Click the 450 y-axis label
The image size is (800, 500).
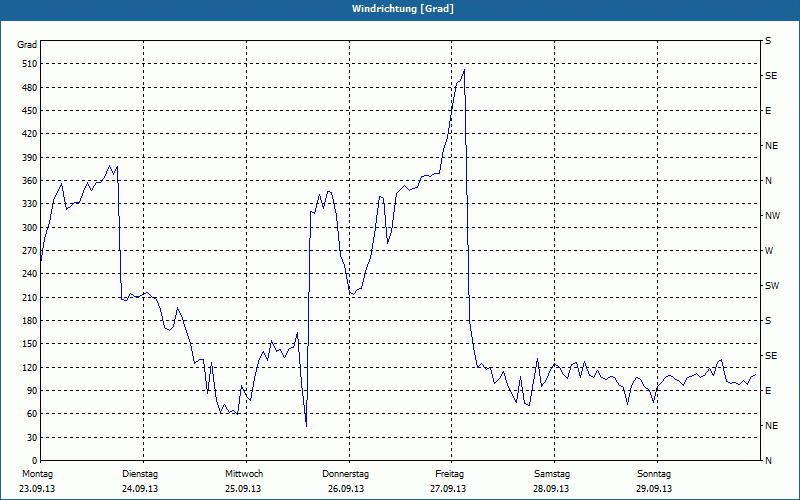click(30, 111)
